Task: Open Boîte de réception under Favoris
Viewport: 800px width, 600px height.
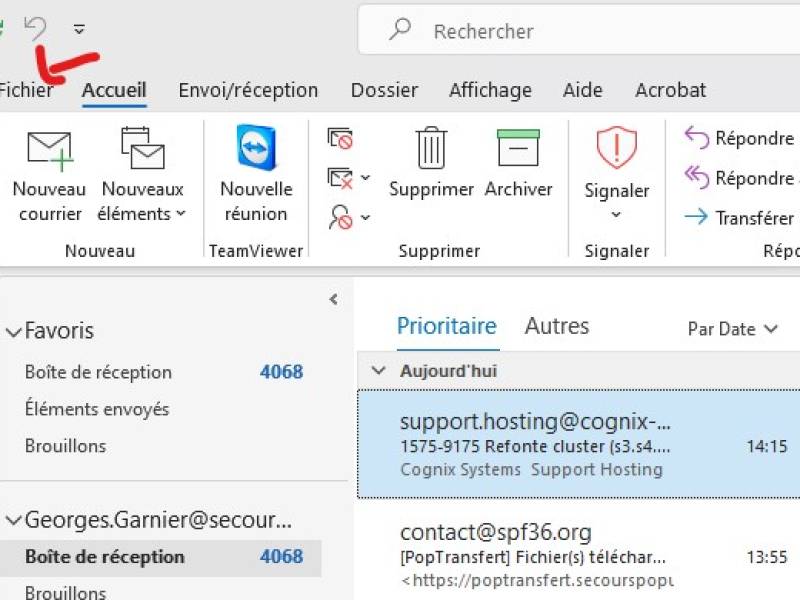Action: [163, 372]
